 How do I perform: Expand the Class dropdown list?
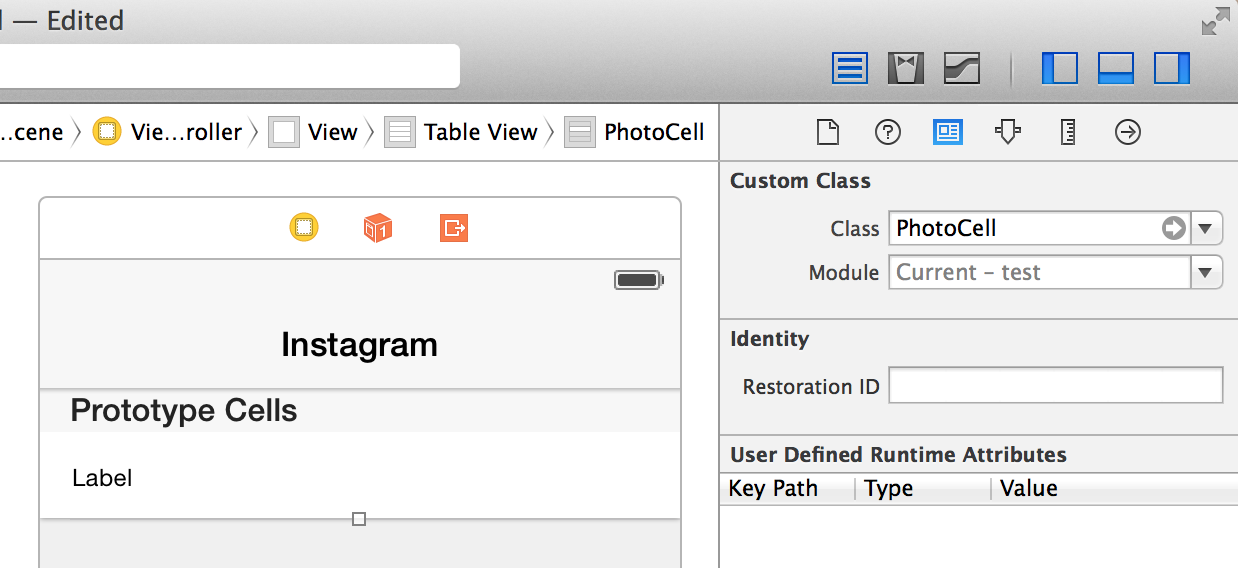coord(1205,228)
